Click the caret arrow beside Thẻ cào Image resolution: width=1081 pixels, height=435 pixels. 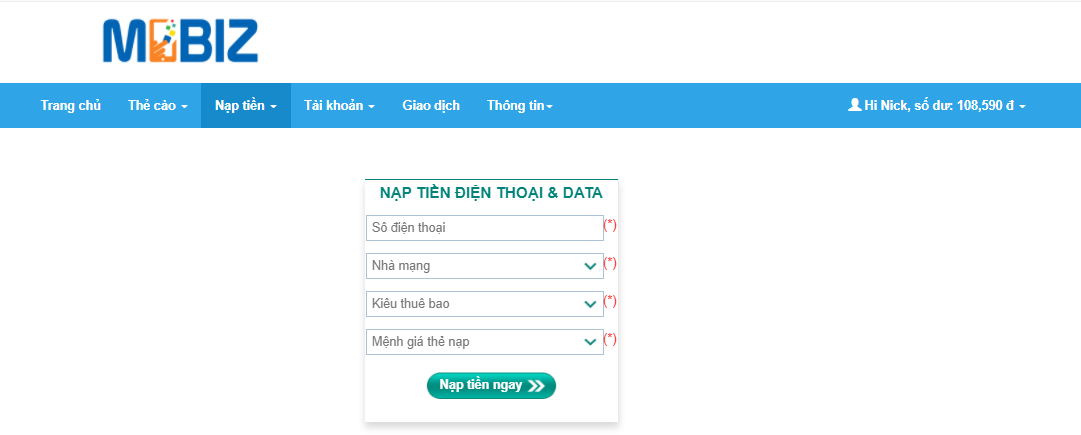pos(184,107)
